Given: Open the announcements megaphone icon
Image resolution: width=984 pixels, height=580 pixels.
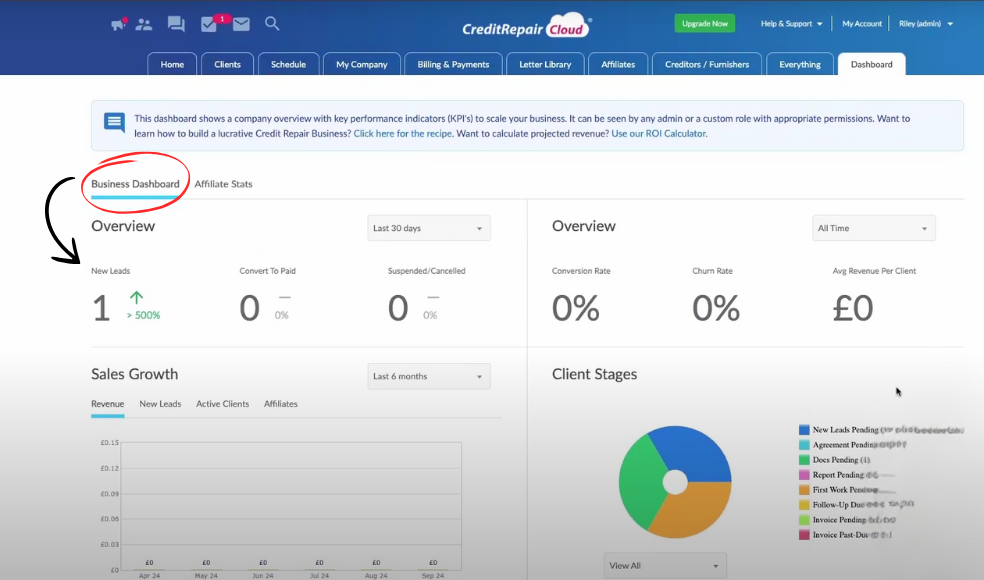Looking at the screenshot, I should [118, 24].
